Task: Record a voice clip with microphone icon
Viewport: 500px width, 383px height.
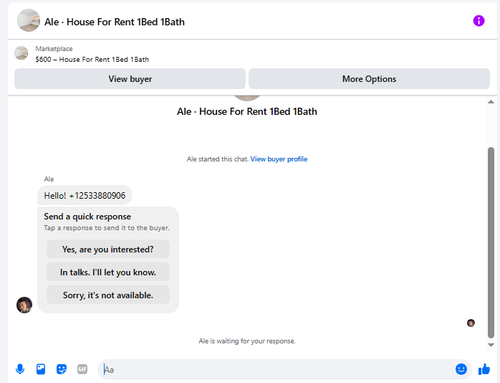Action: coord(20,369)
